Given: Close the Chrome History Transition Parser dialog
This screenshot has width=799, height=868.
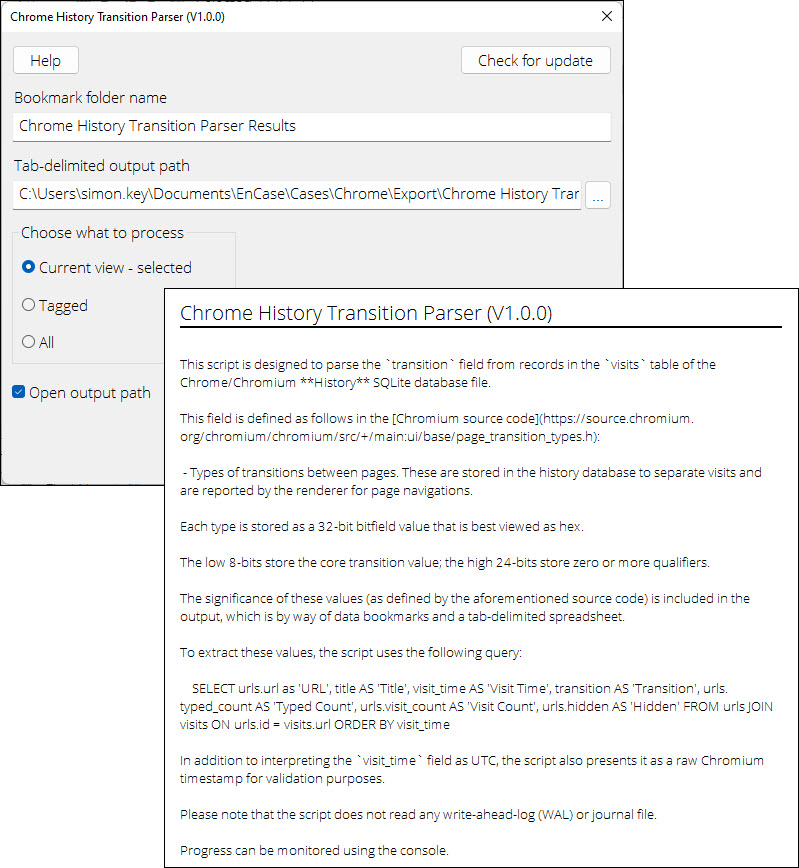Looking at the screenshot, I should [x=607, y=17].
